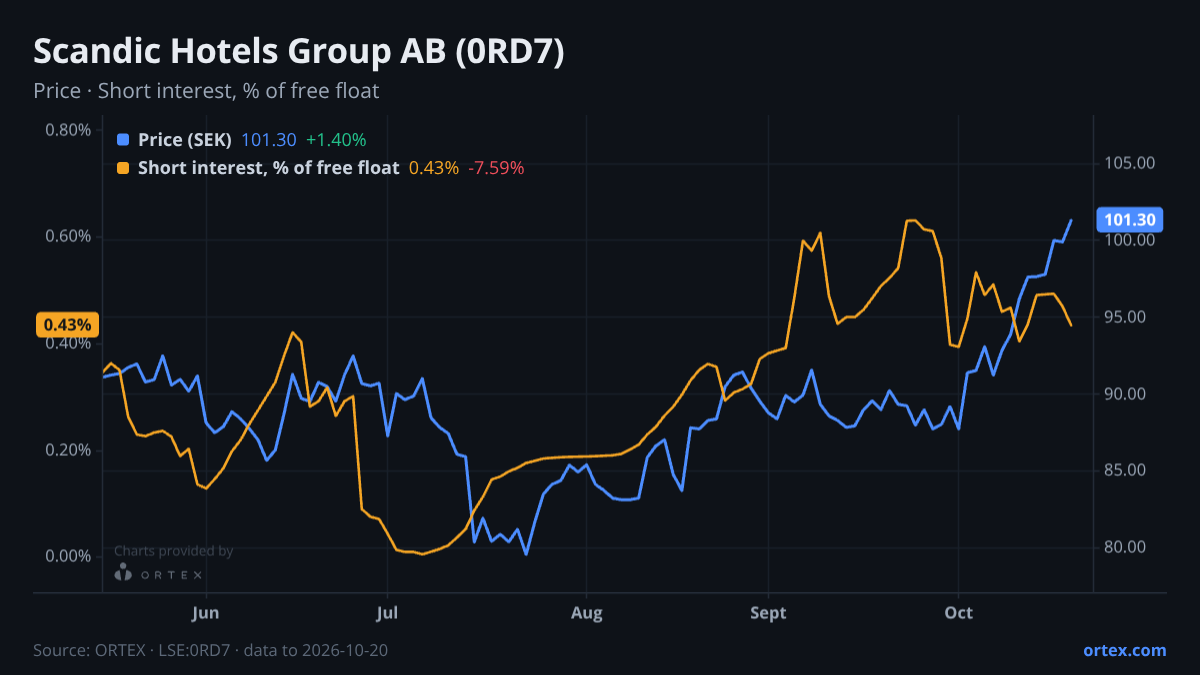
Task: Click the blue 101.30 price tag on right axis
Action: pos(1130,220)
